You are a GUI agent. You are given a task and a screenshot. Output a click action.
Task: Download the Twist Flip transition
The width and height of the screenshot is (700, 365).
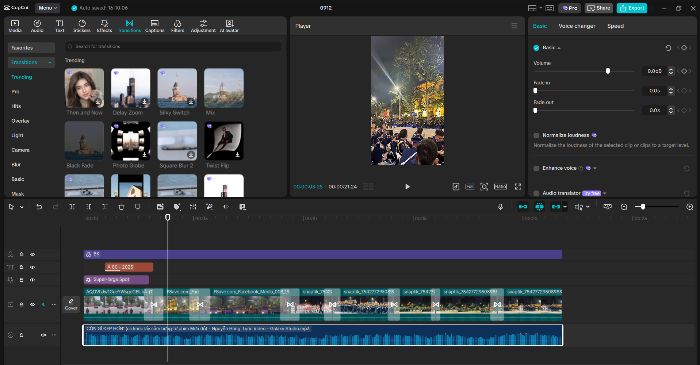click(238, 155)
